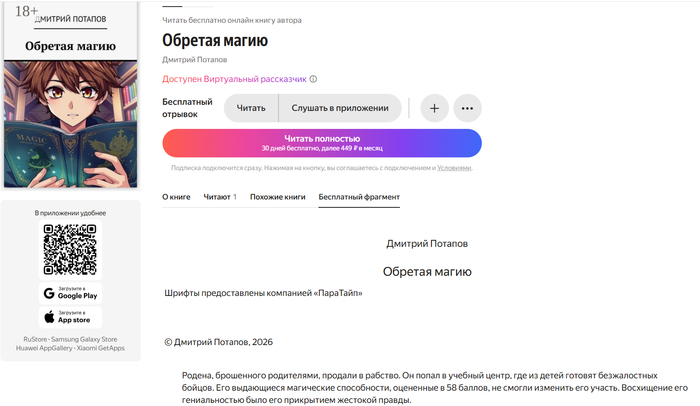Screen dimensions: 700x406
Task: Click author link Дмитрий Потапов under title
Action: tap(194, 60)
